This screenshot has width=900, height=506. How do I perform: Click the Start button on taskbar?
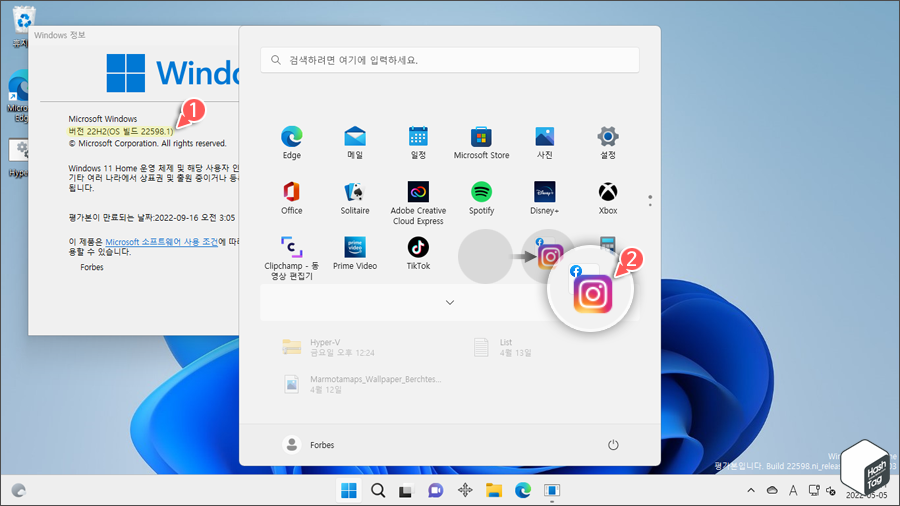pyautogui.click(x=348, y=491)
